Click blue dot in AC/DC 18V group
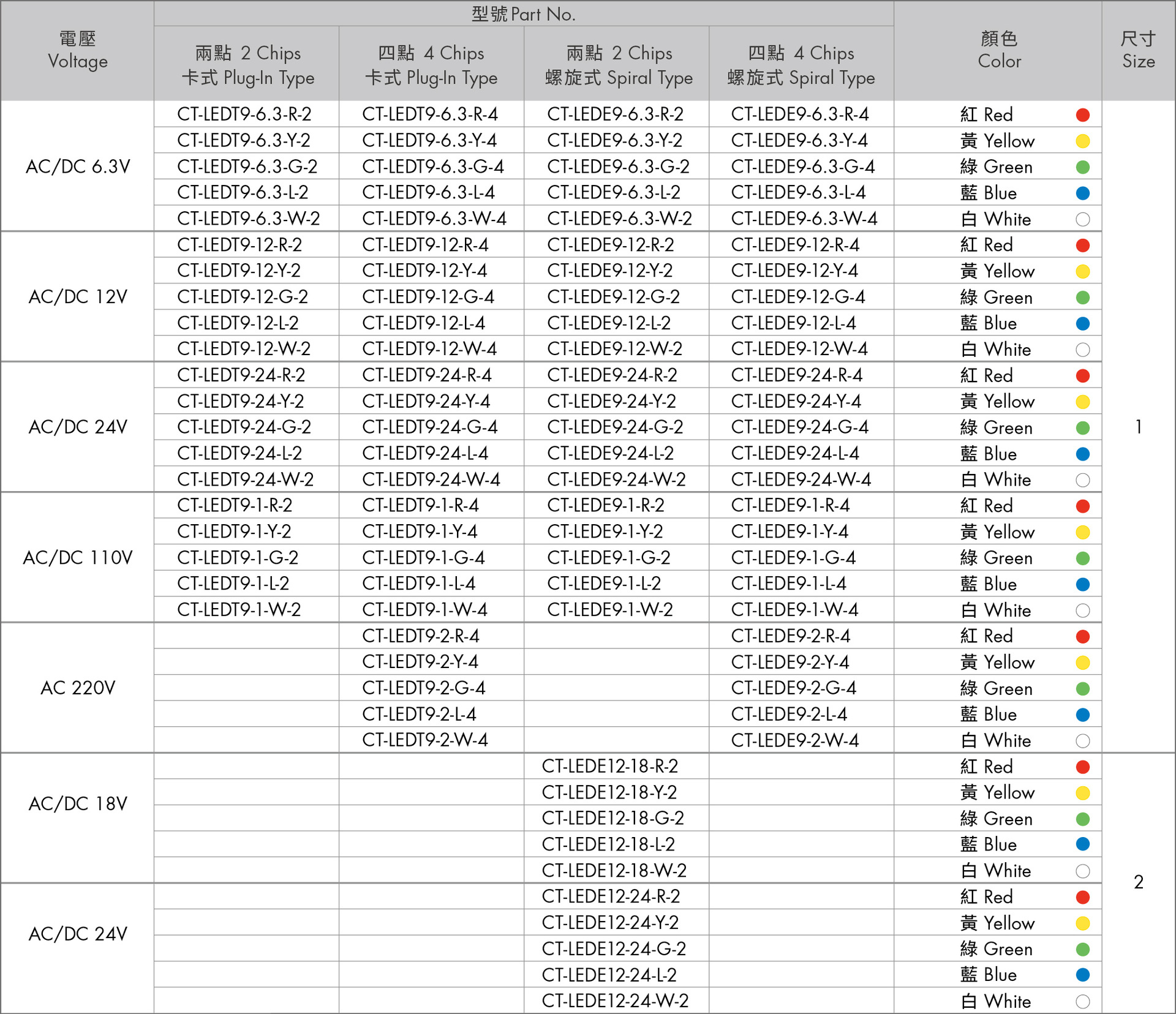 pos(1082,844)
